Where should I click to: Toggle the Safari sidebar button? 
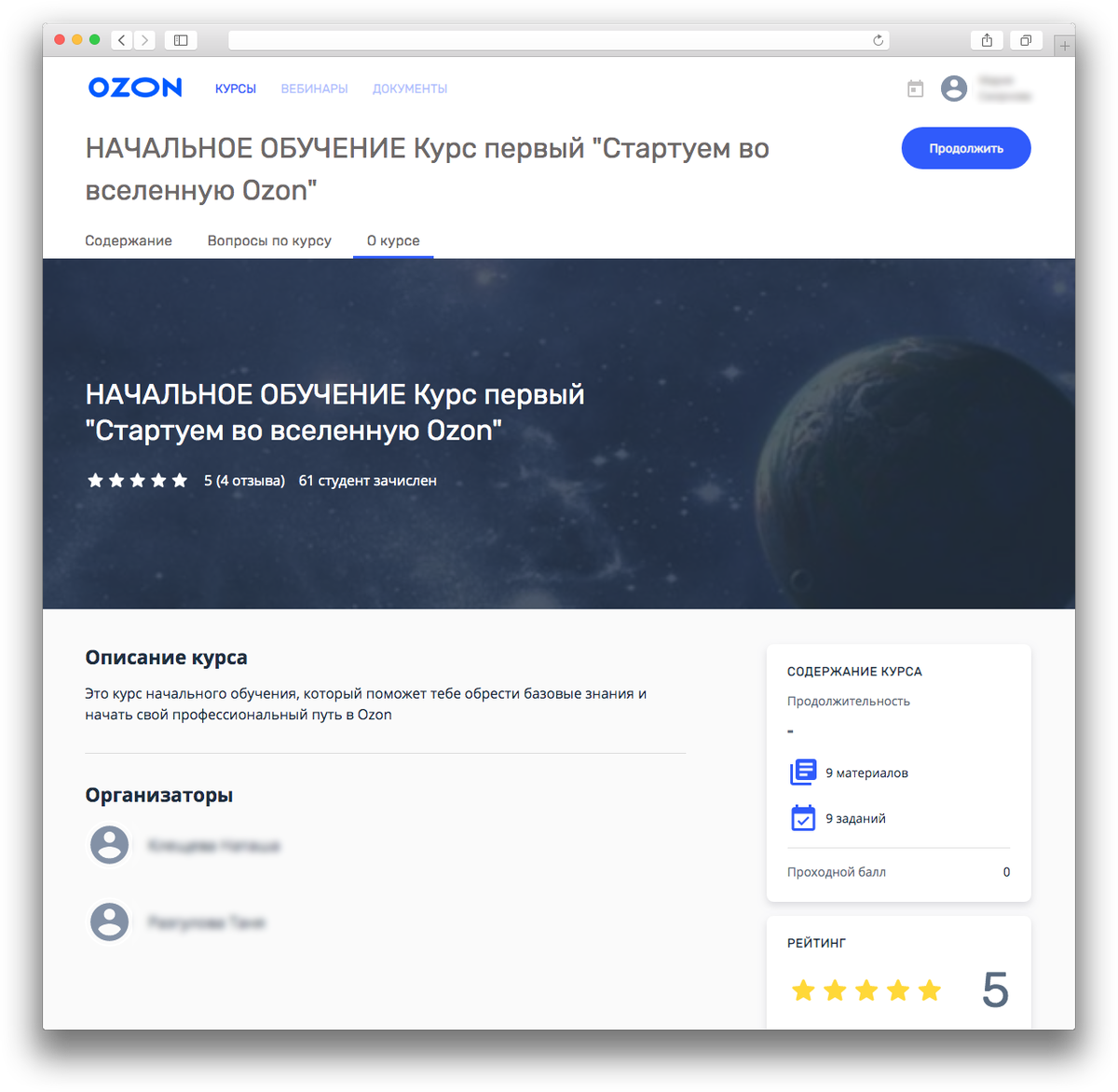point(181,40)
